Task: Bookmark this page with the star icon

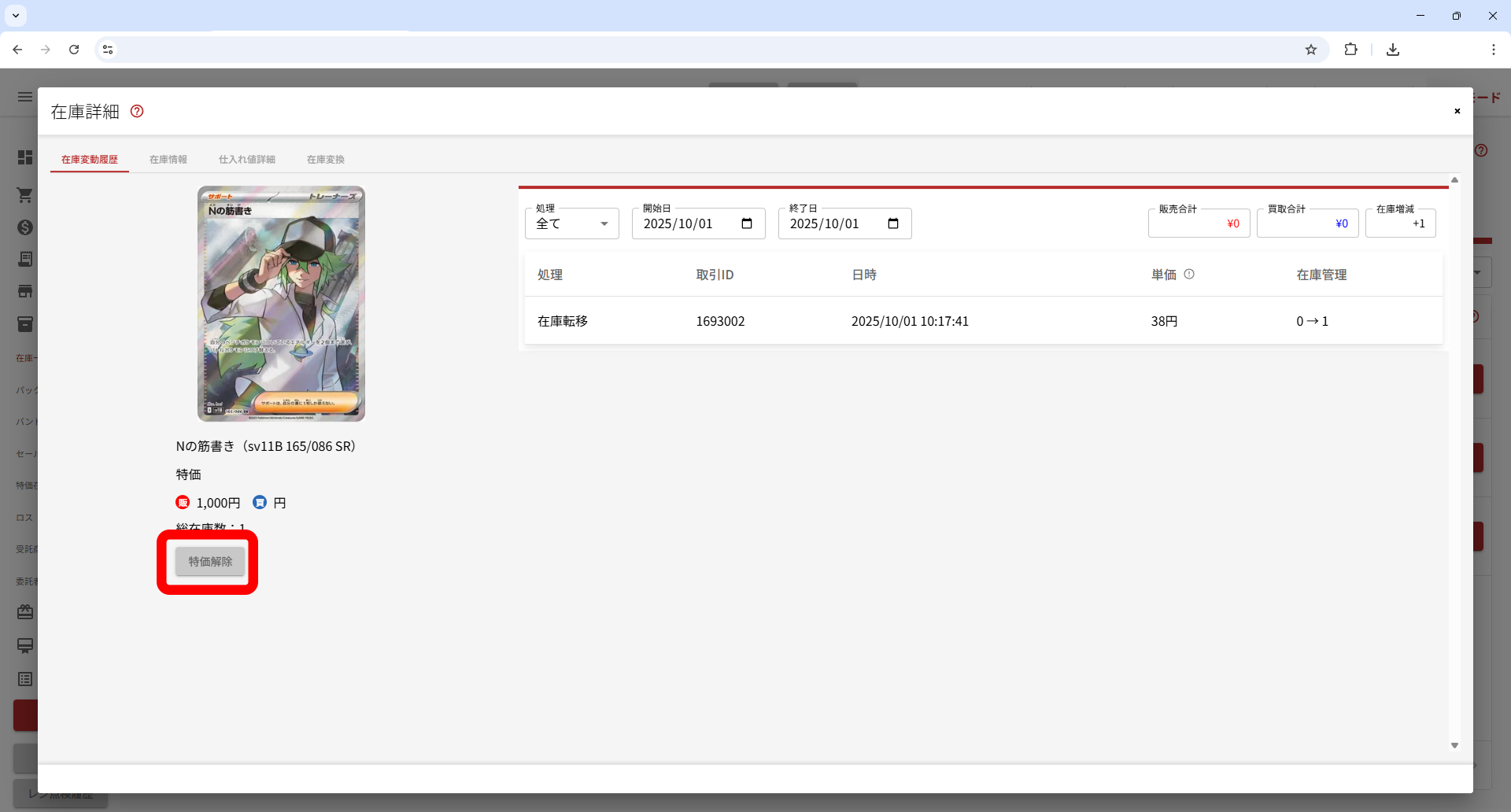Action: coord(1311,50)
